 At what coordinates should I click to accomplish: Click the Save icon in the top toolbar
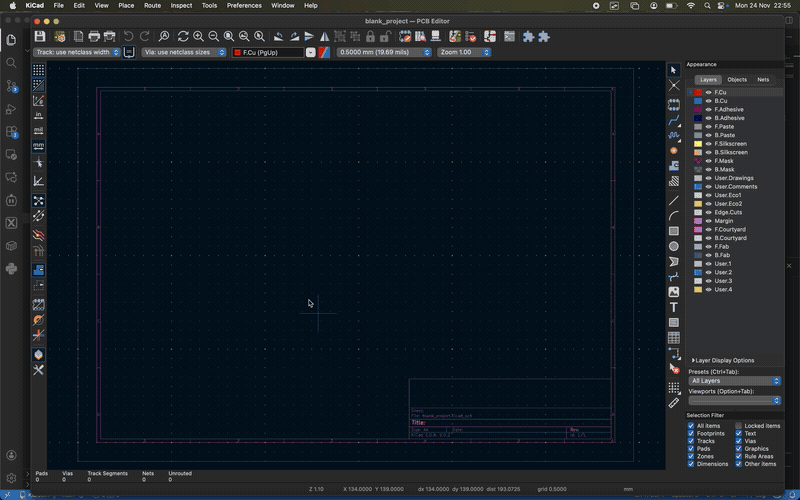(40, 37)
